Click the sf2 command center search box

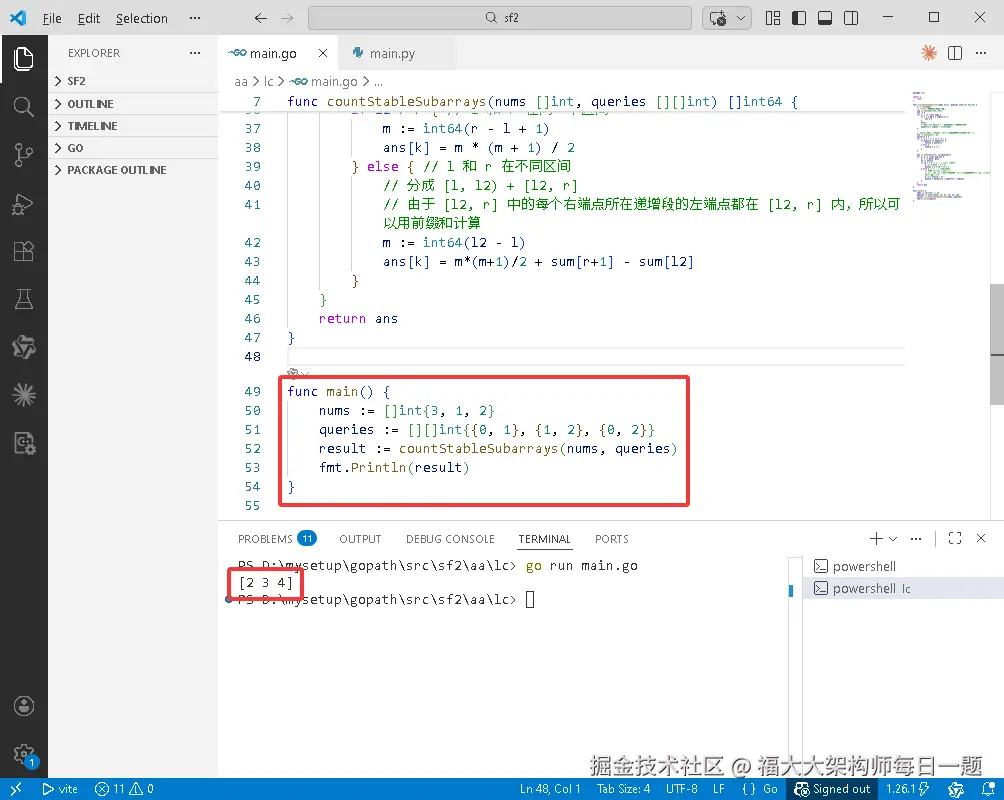499,18
